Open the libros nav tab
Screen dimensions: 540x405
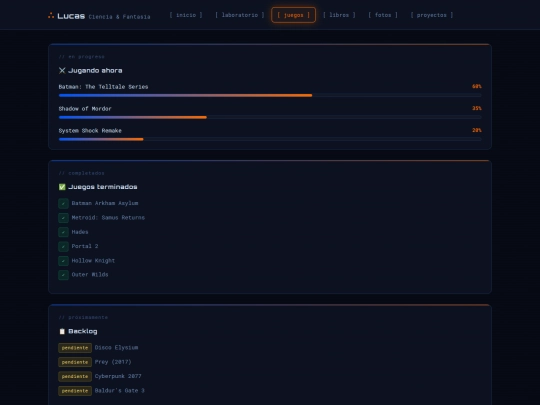(339, 15)
